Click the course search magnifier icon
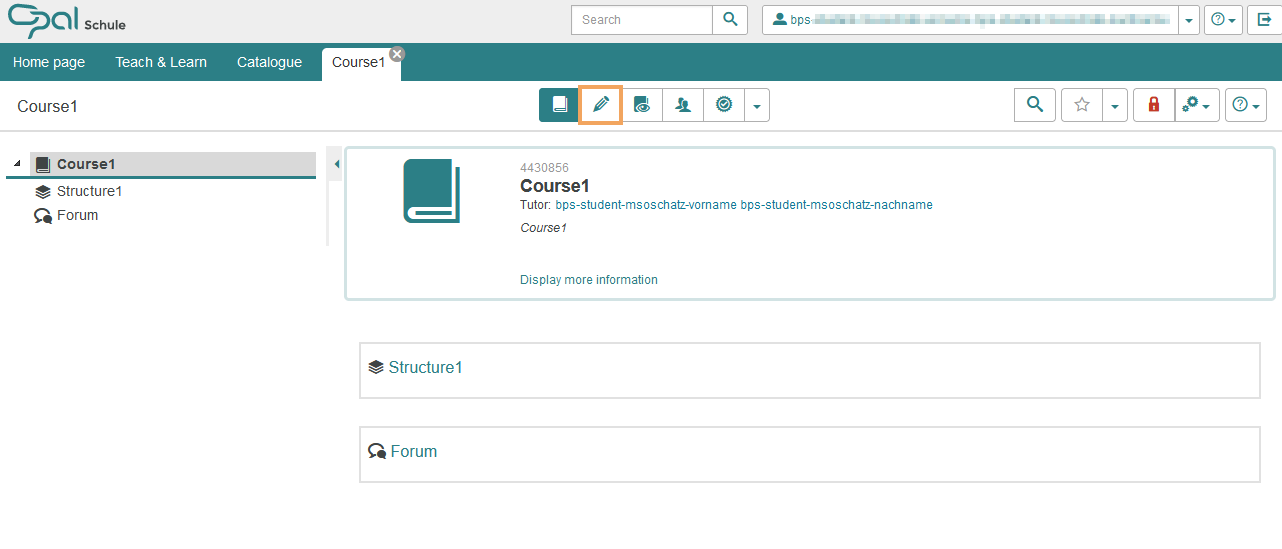 click(x=1035, y=105)
